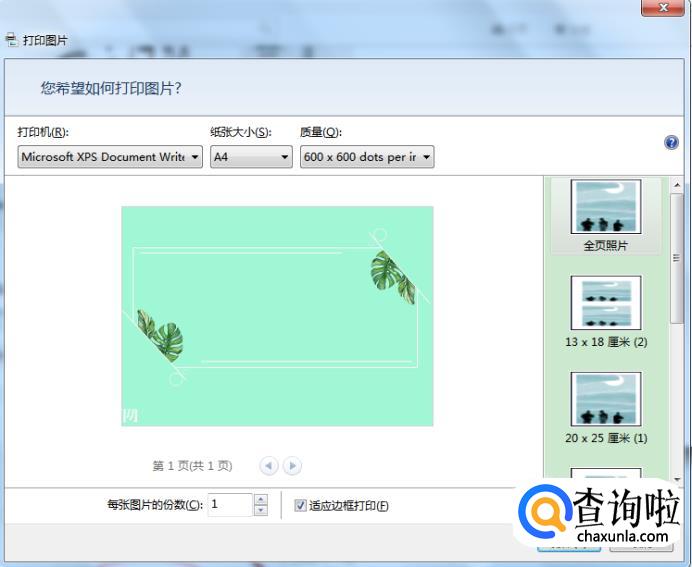
Task: Close the Print Pictures dialog
Action: click(x=663, y=8)
